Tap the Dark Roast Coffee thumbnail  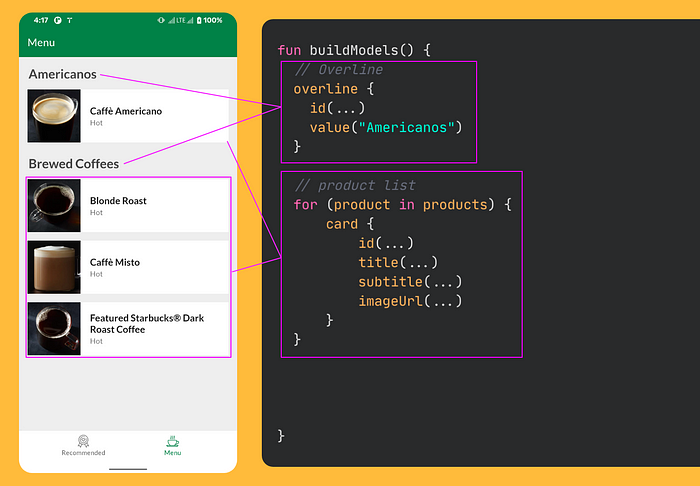pyautogui.click(x=54, y=329)
